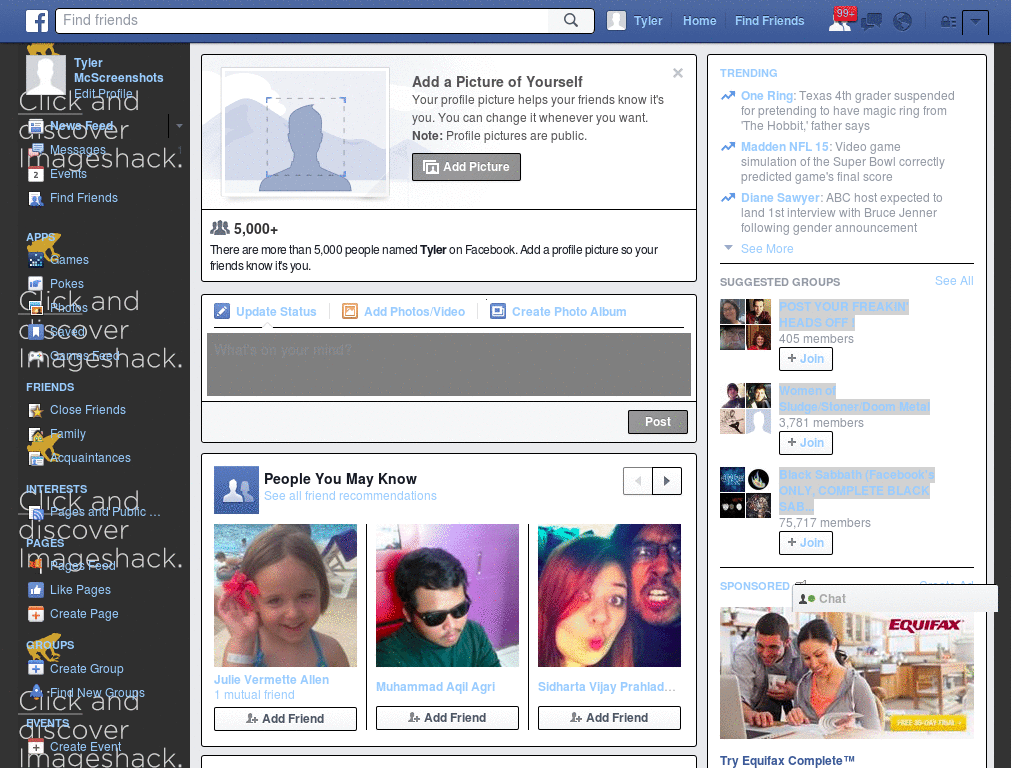Click the What's on your mind text box
Screen dimensions: 1024x768
click(x=449, y=364)
